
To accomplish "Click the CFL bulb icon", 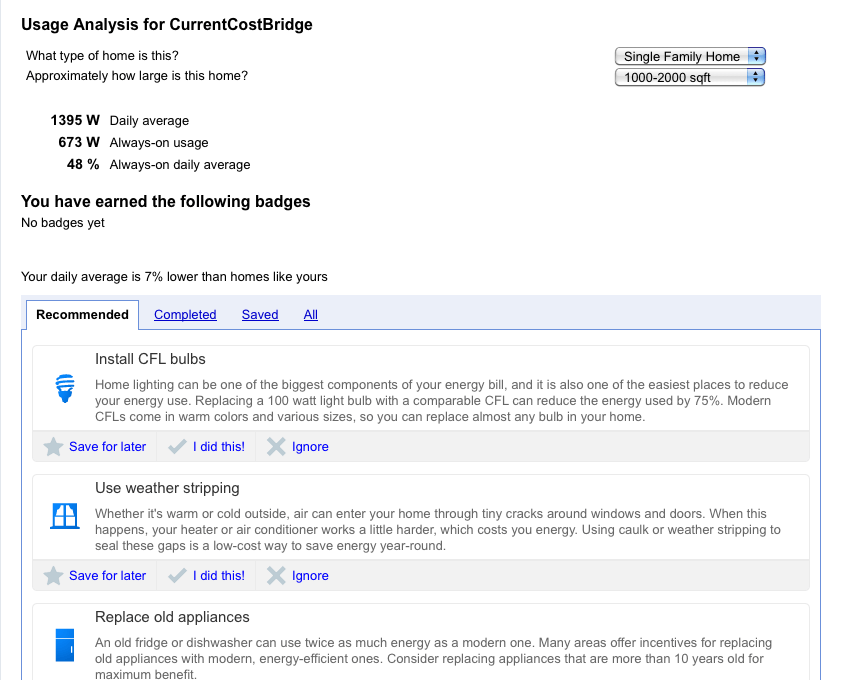I will [x=65, y=388].
